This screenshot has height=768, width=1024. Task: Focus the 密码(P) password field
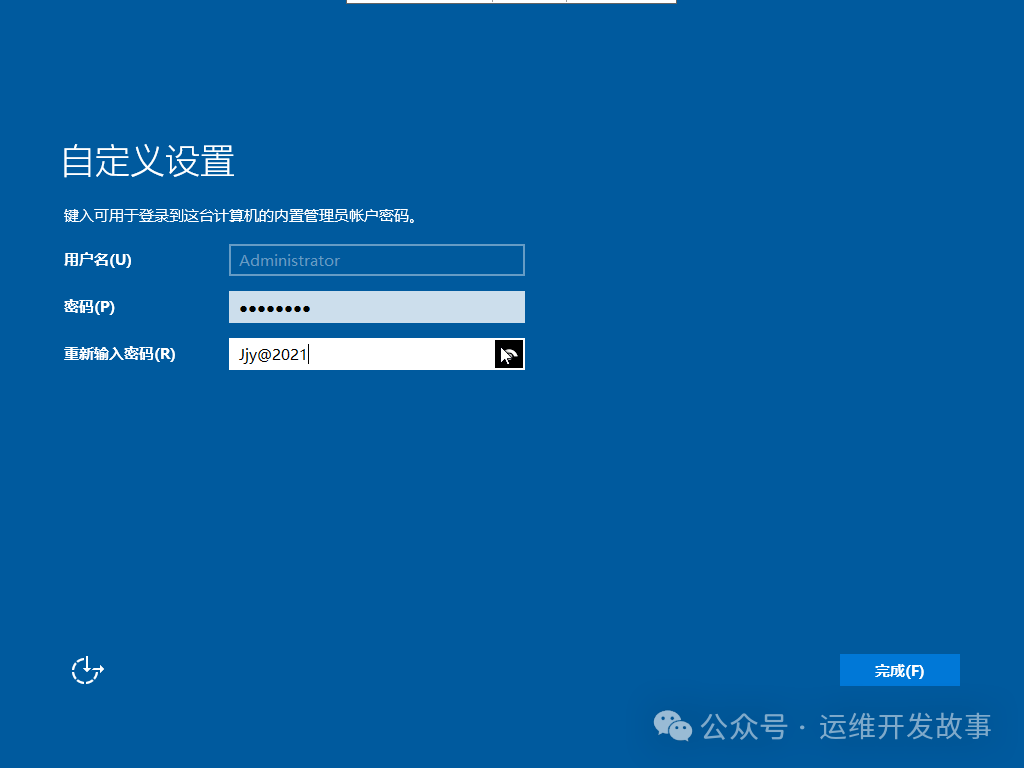(377, 307)
